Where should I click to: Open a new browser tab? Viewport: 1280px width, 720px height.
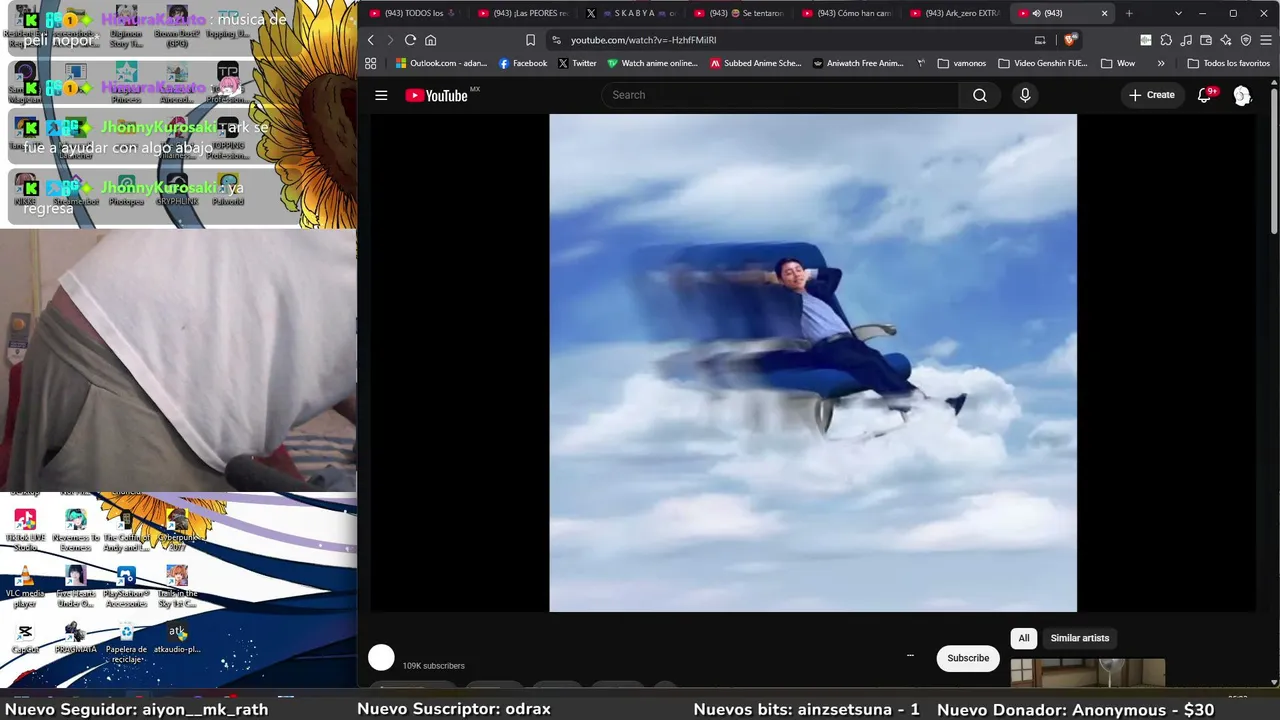tap(1129, 13)
